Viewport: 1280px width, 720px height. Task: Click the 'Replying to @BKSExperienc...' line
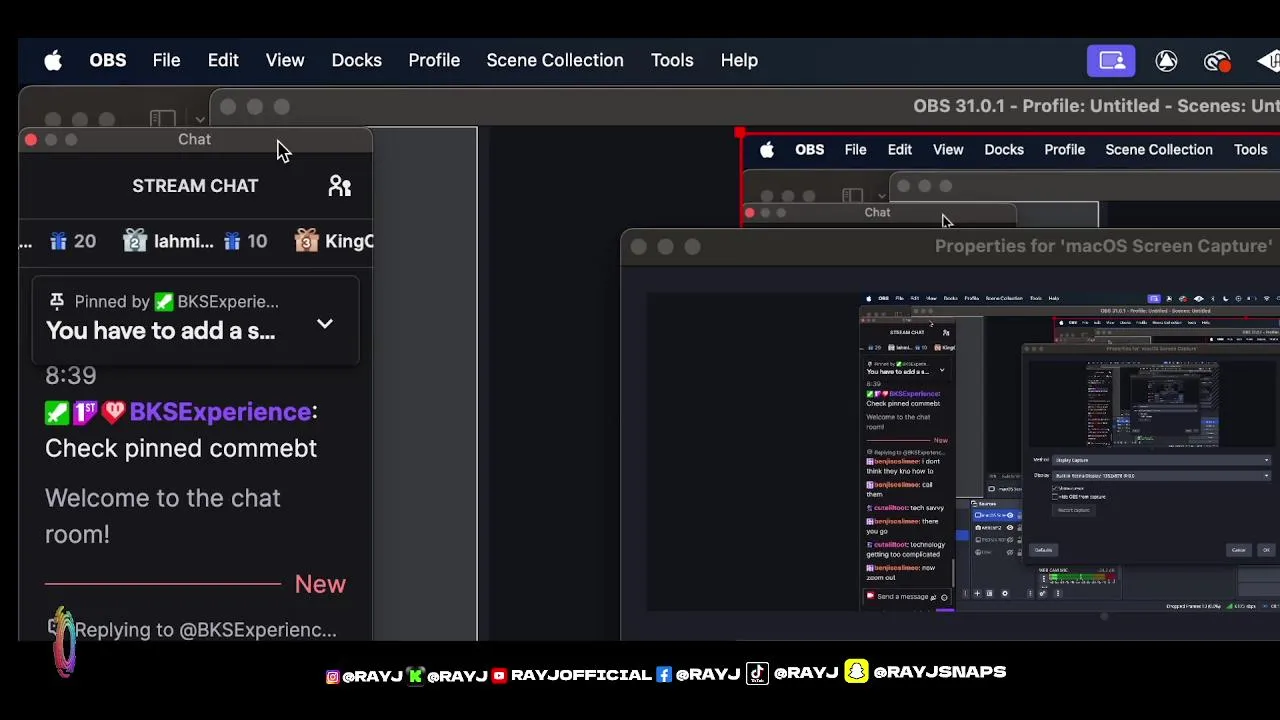point(206,630)
